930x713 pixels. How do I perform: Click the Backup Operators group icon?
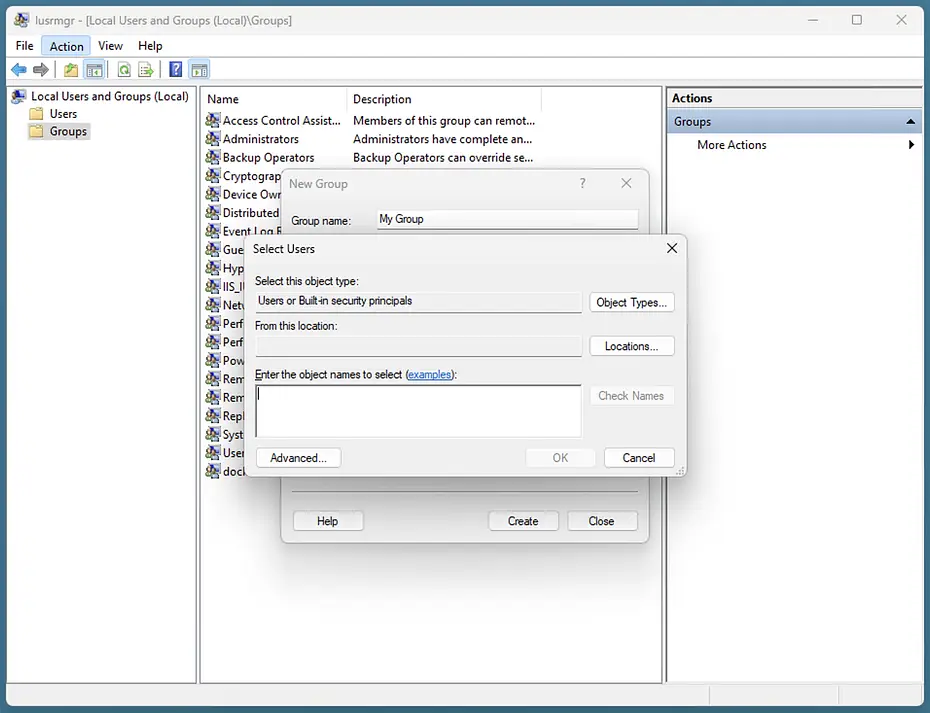coord(213,157)
